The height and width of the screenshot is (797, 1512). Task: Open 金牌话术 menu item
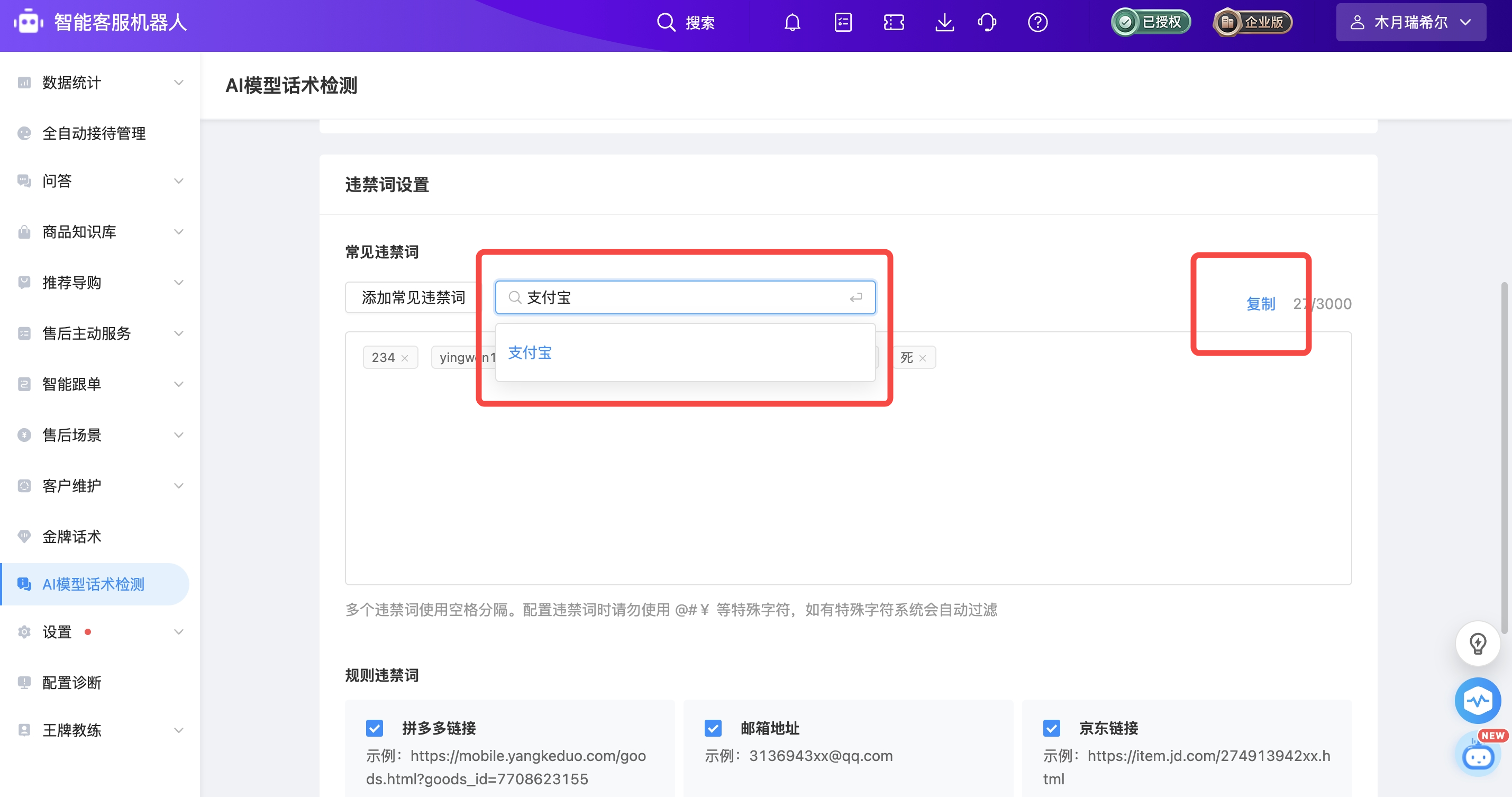click(x=95, y=536)
